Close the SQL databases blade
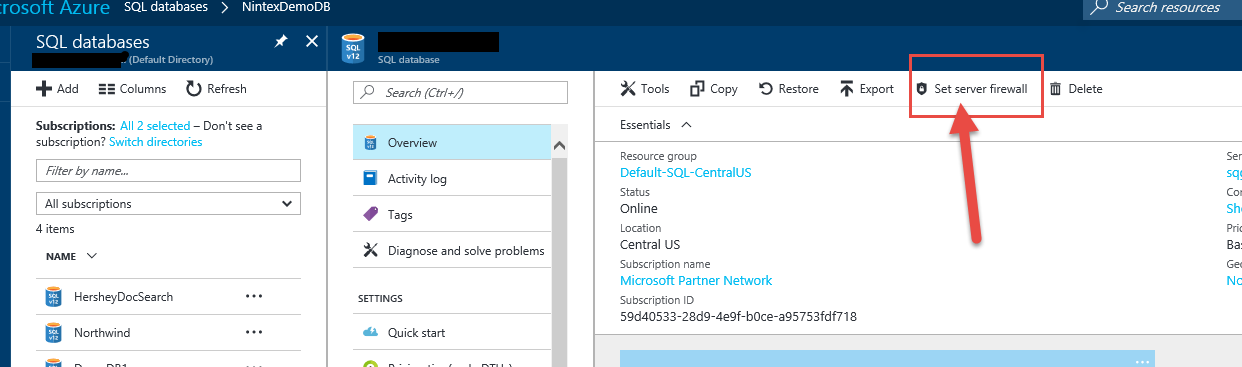This screenshot has height=367, width=1242. pos(311,41)
